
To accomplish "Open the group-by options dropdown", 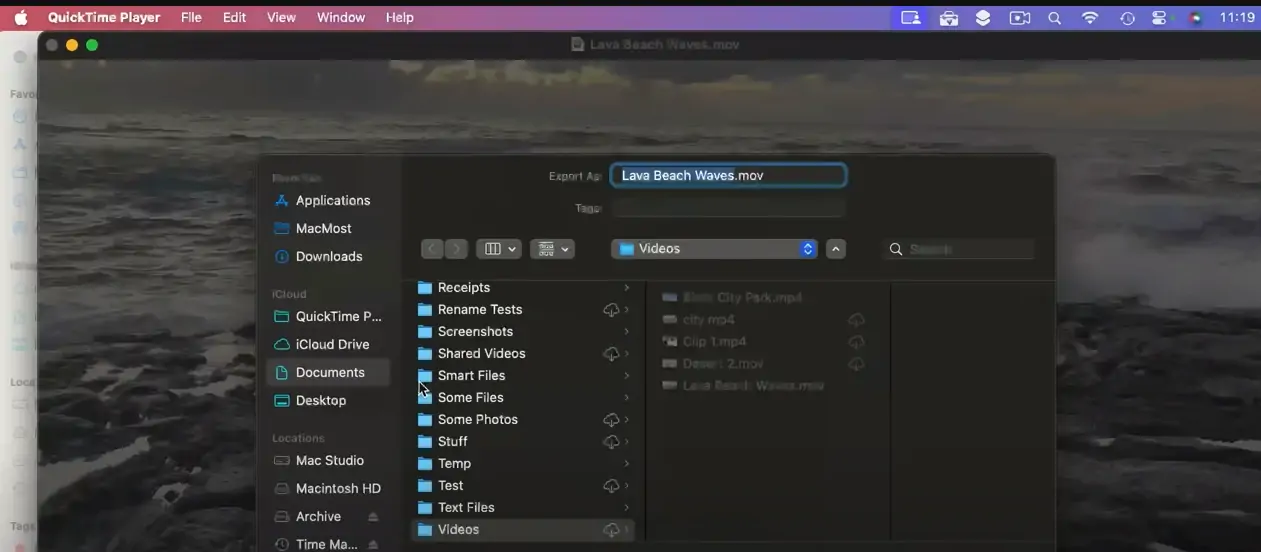I will 552,249.
